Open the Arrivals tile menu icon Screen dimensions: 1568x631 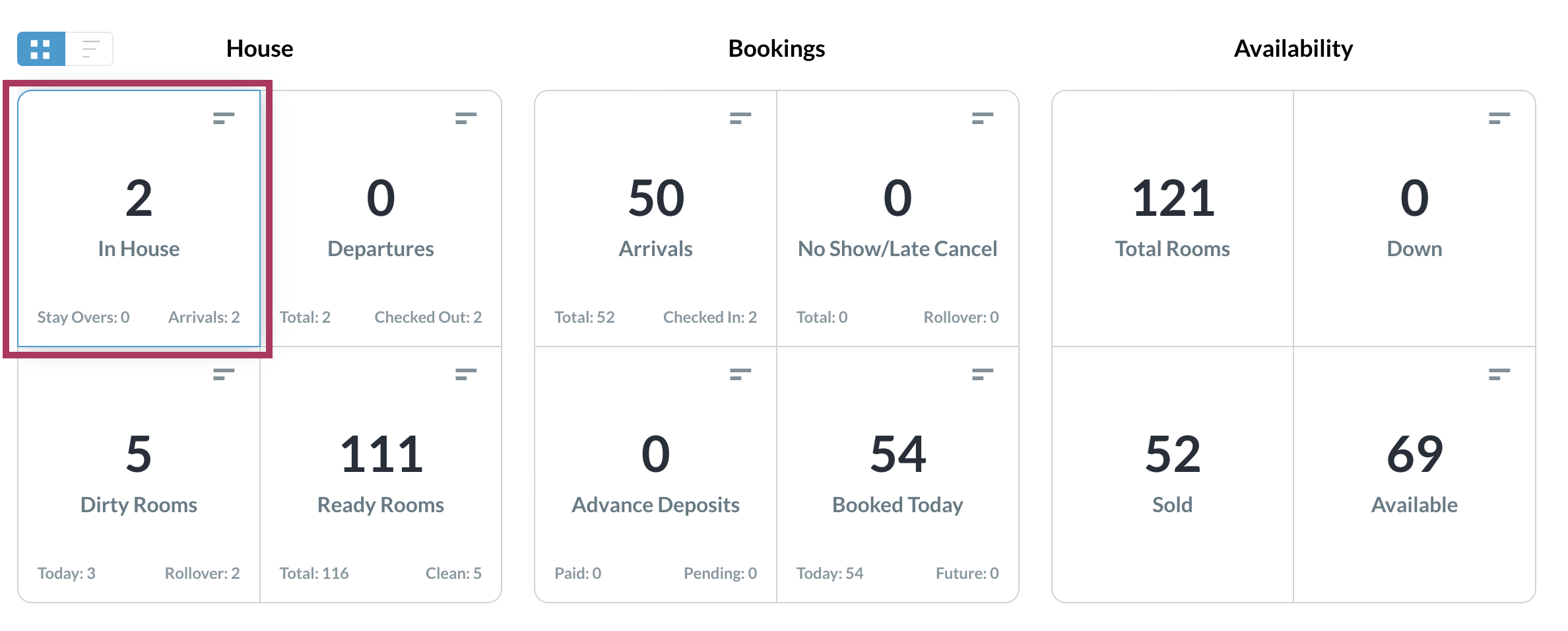740,118
